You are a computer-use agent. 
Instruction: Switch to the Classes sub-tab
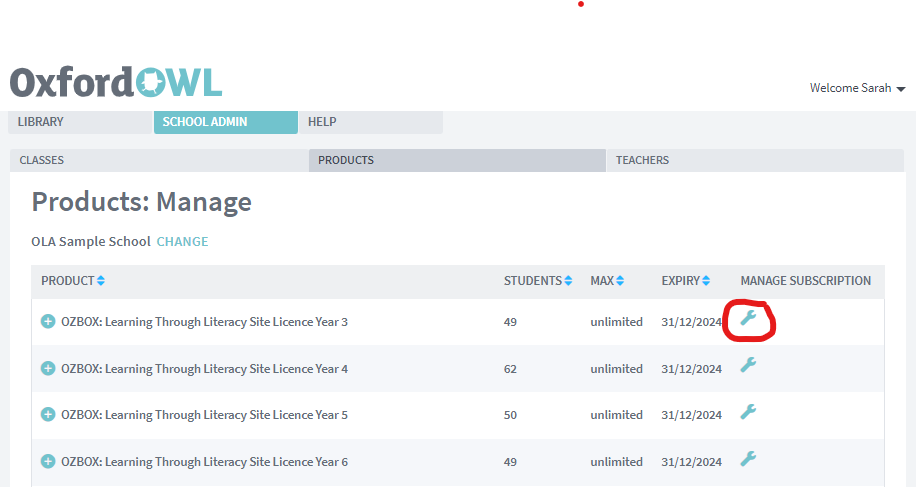[159, 160]
